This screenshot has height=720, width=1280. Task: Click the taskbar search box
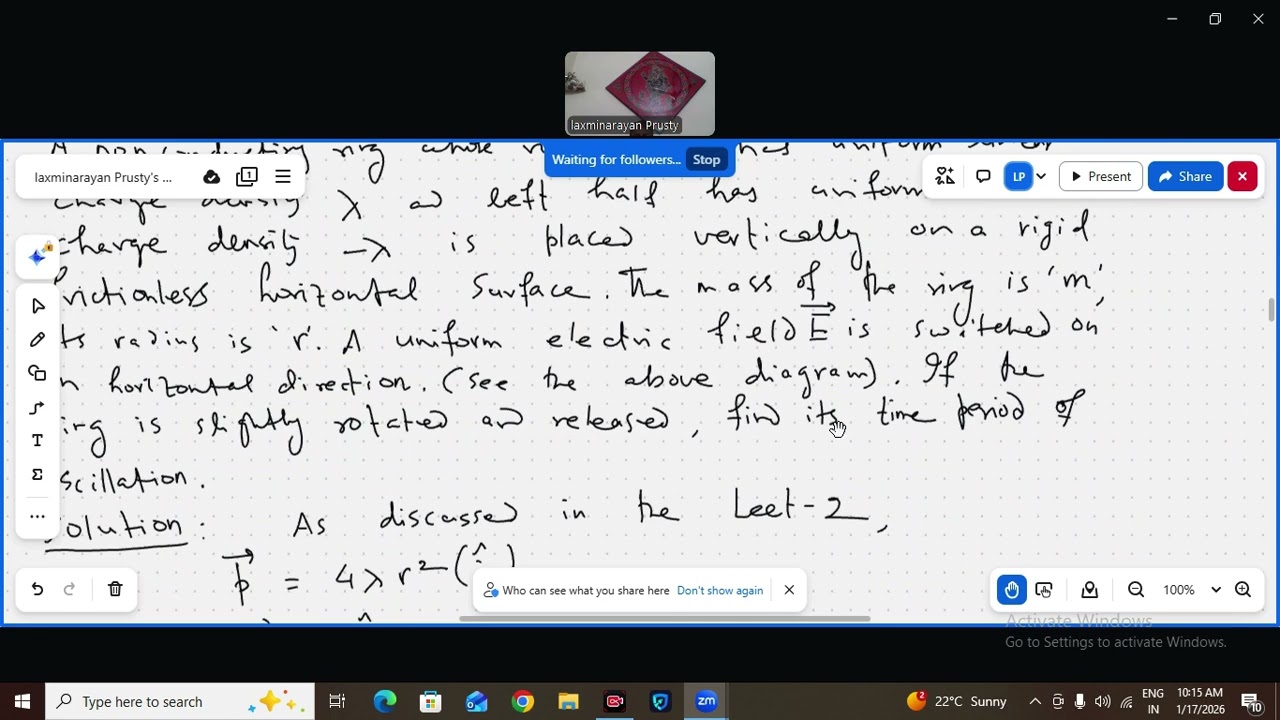[180, 702]
